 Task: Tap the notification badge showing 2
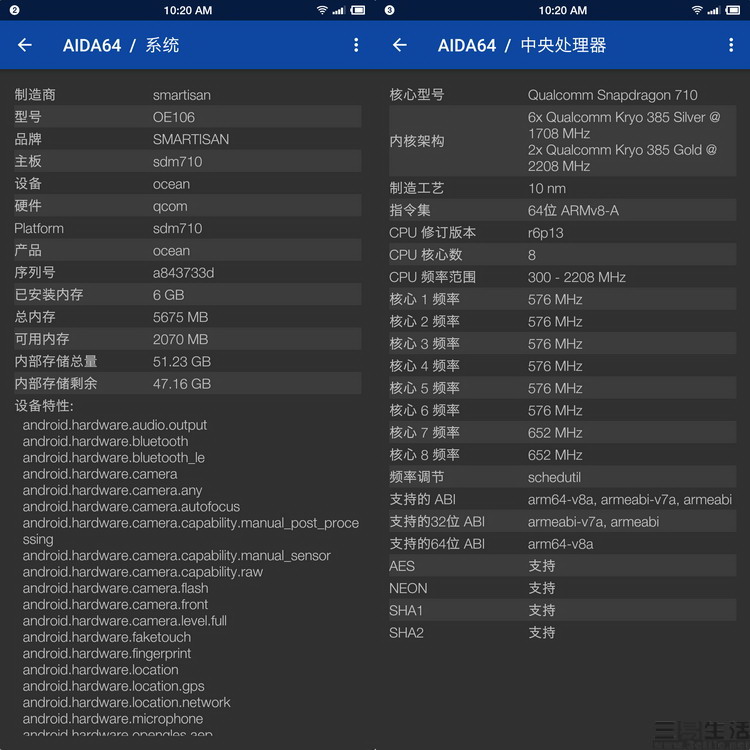point(14,10)
